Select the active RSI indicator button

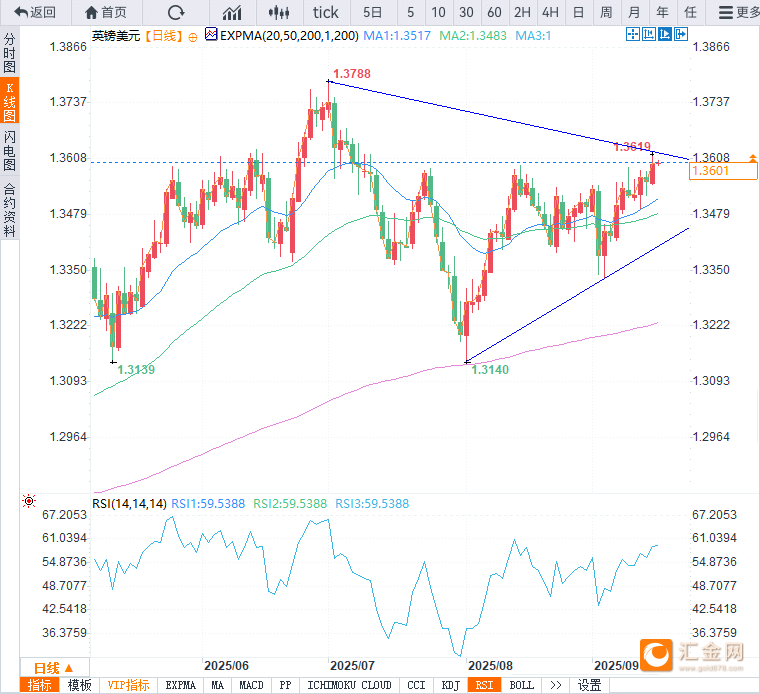click(x=484, y=685)
